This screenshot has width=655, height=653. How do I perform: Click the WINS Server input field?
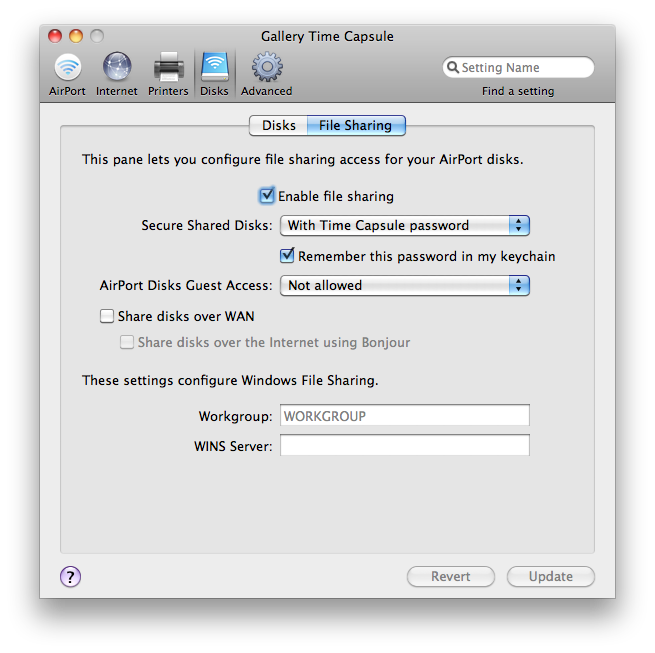(405, 445)
